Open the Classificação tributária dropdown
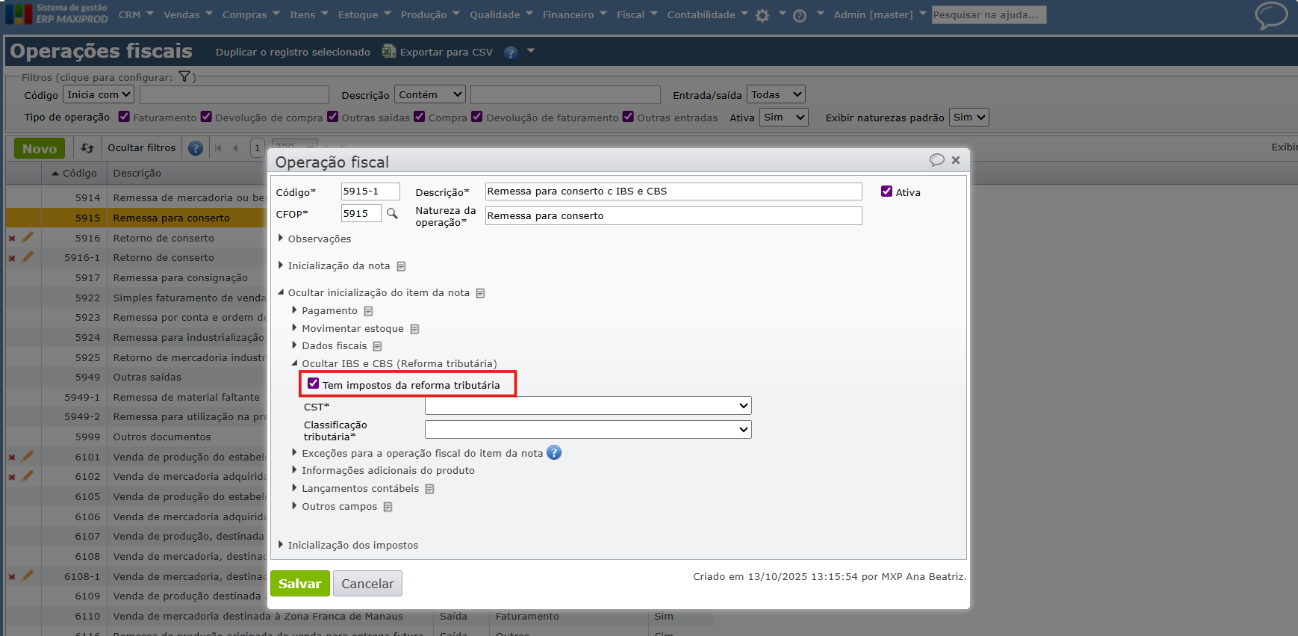Screen dimensions: 1298x636 (588, 429)
